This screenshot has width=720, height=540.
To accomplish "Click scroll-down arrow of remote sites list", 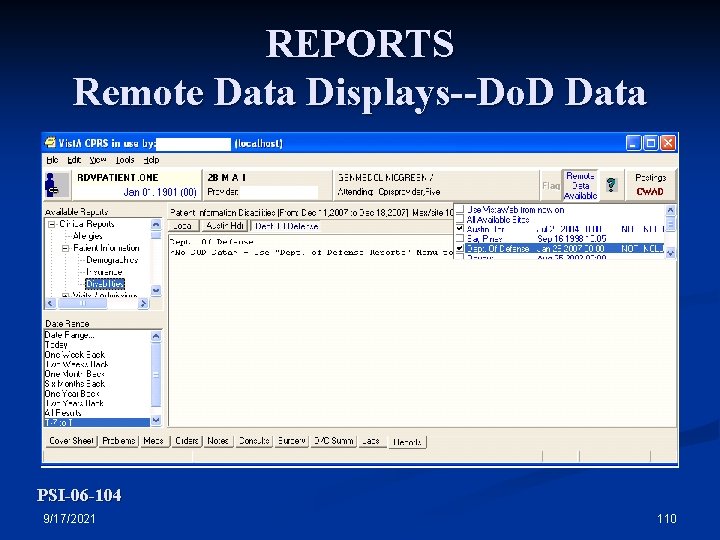I will click(670, 253).
